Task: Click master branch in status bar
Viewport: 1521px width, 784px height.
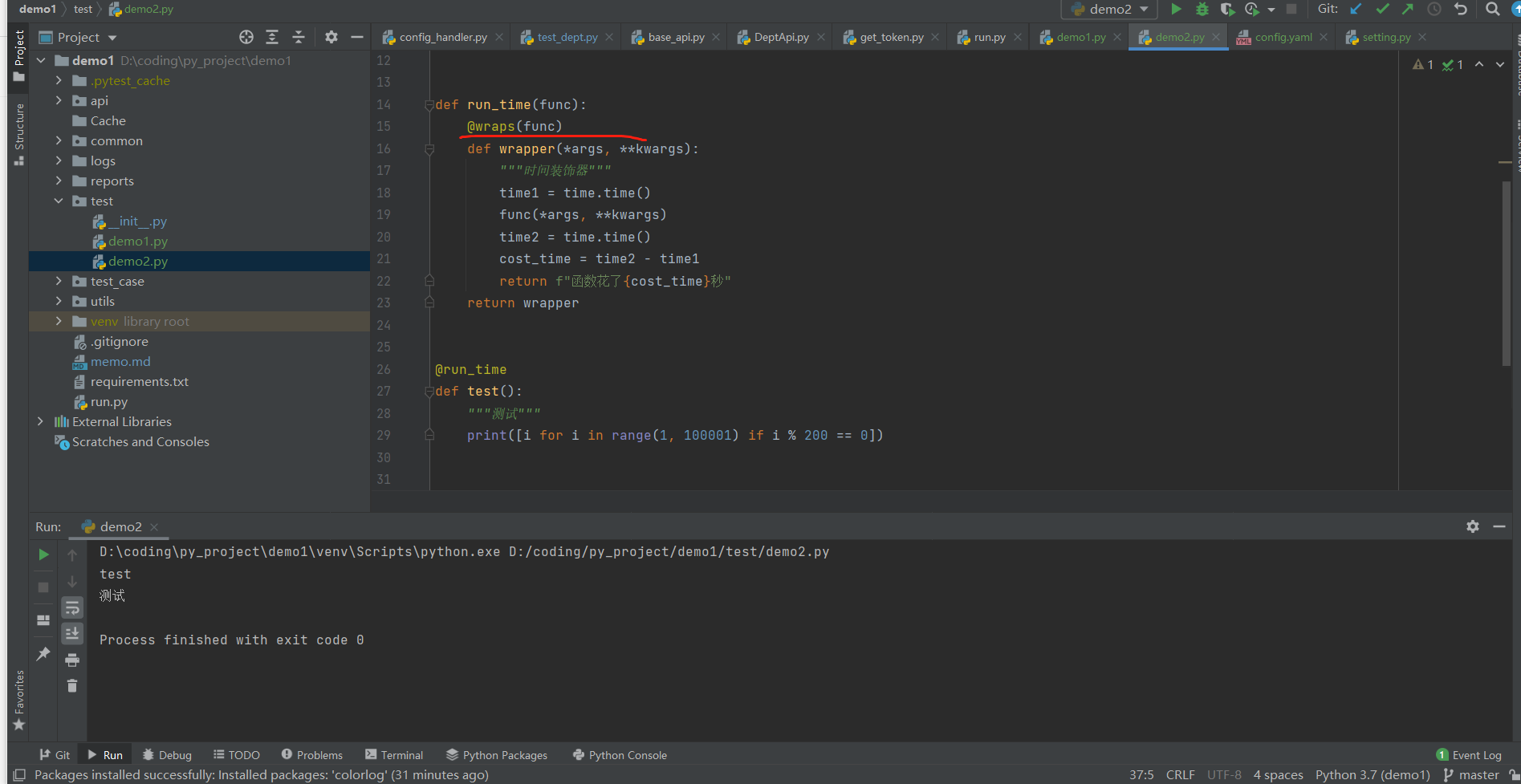Action: tap(1471, 774)
